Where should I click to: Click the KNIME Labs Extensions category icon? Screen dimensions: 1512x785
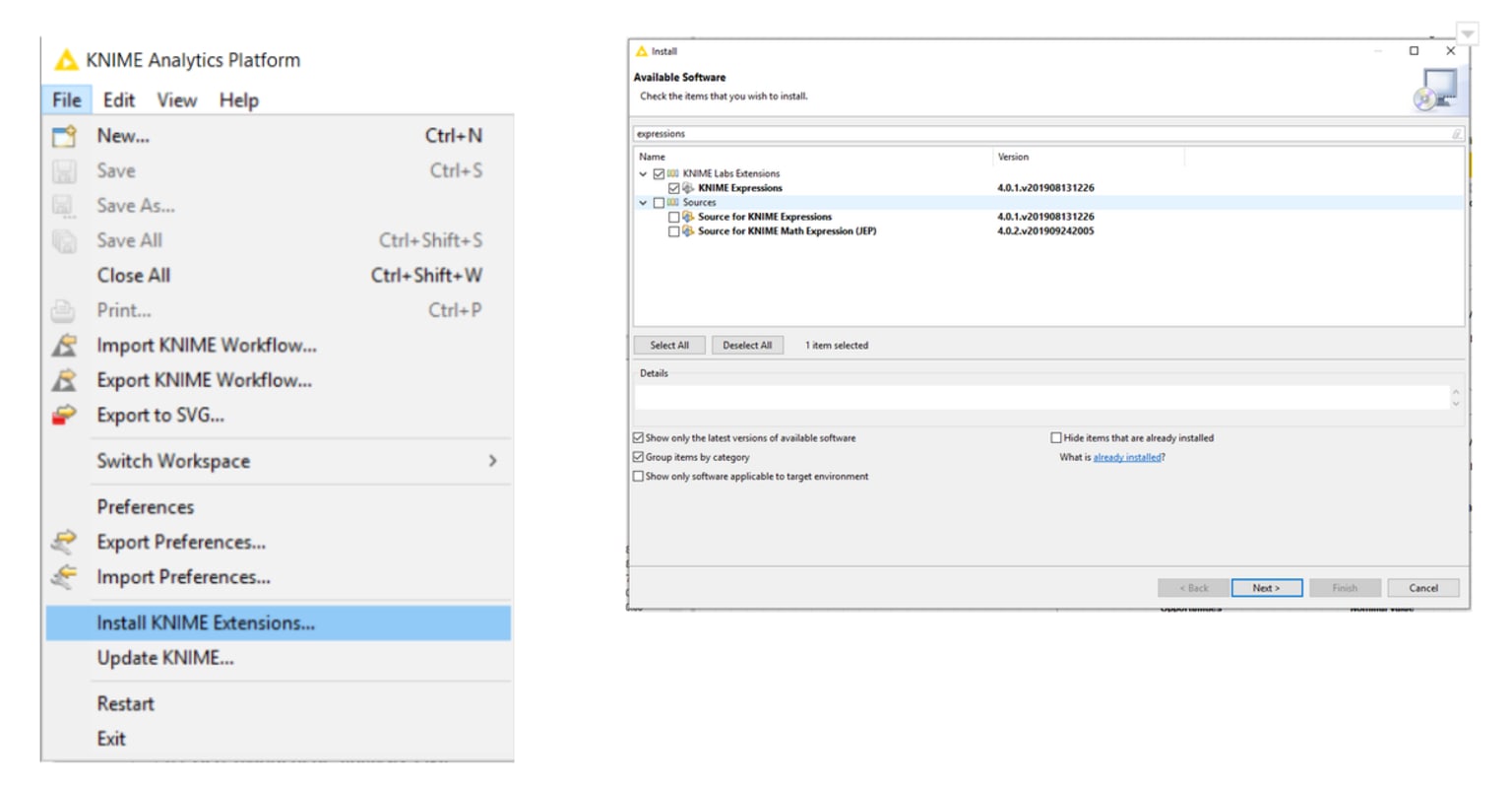coord(673,173)
